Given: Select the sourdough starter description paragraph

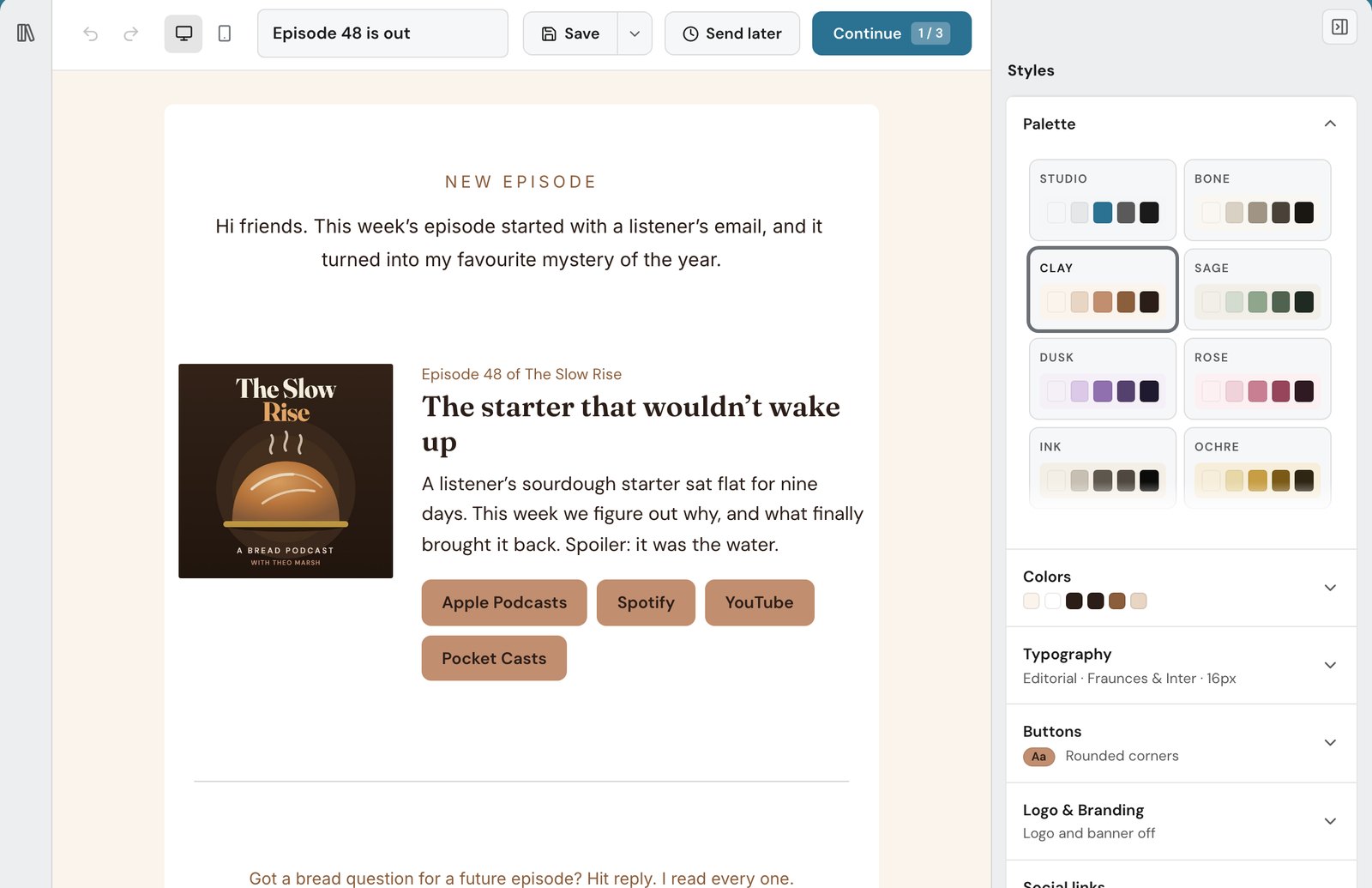Looking at the screenshot, I should click(x=642, y=514).
